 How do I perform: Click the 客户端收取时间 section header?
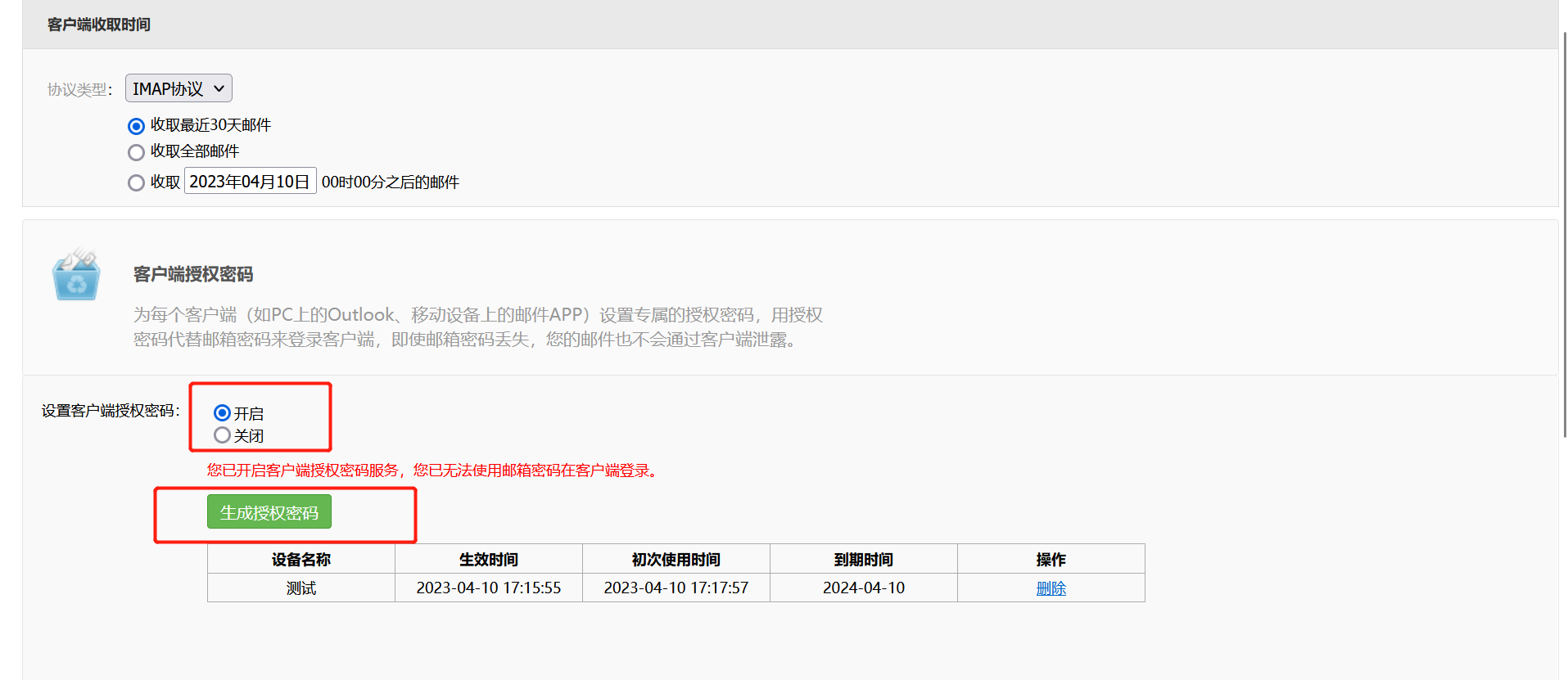point(99,25)
